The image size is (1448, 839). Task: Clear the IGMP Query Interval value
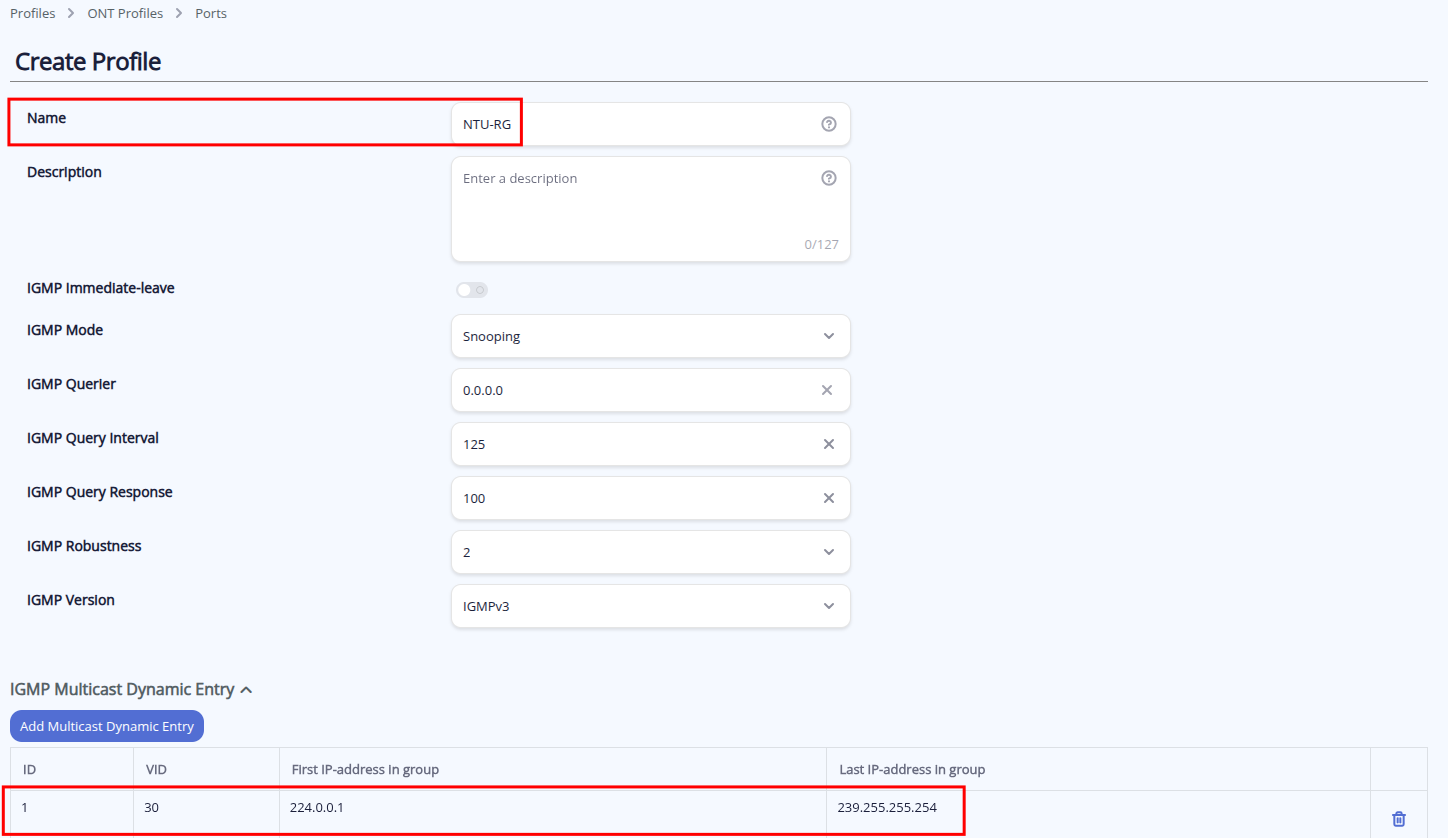click(828, 444)
